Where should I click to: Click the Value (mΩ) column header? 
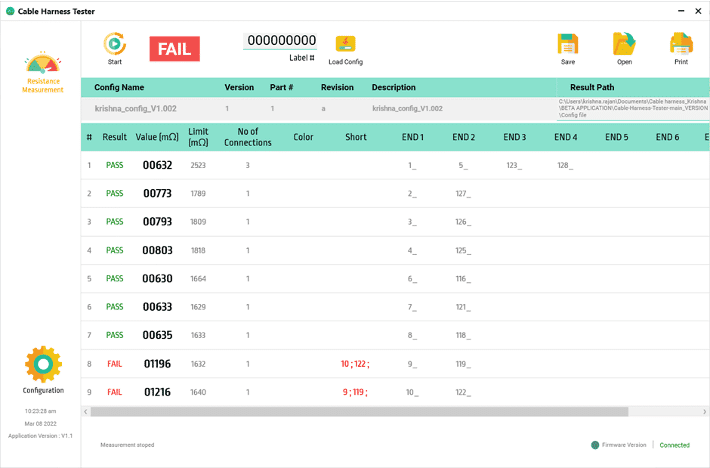pos(157,137)
